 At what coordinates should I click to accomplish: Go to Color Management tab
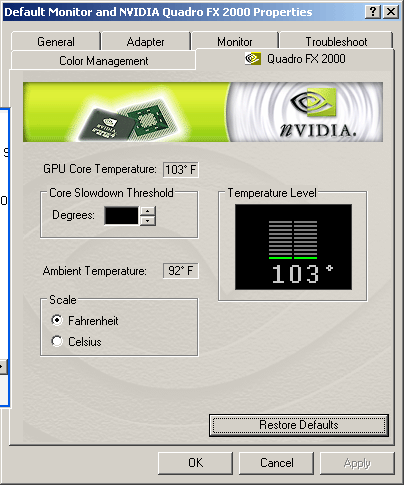pyautogui.click(x=103, y=61)
